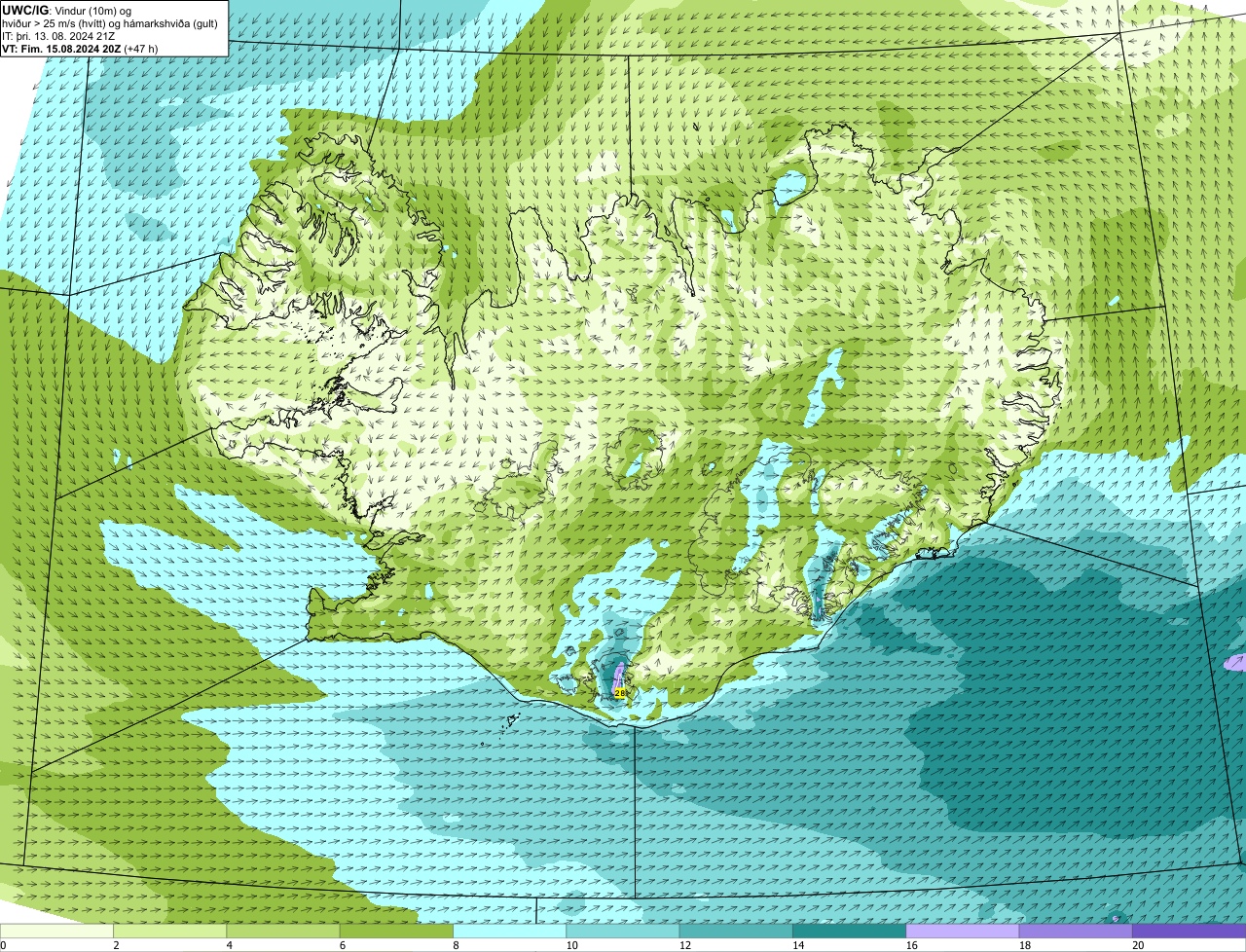
Task: Select the 18–20 m/s medium purple legend swatch
Action: pos(1076,931)
